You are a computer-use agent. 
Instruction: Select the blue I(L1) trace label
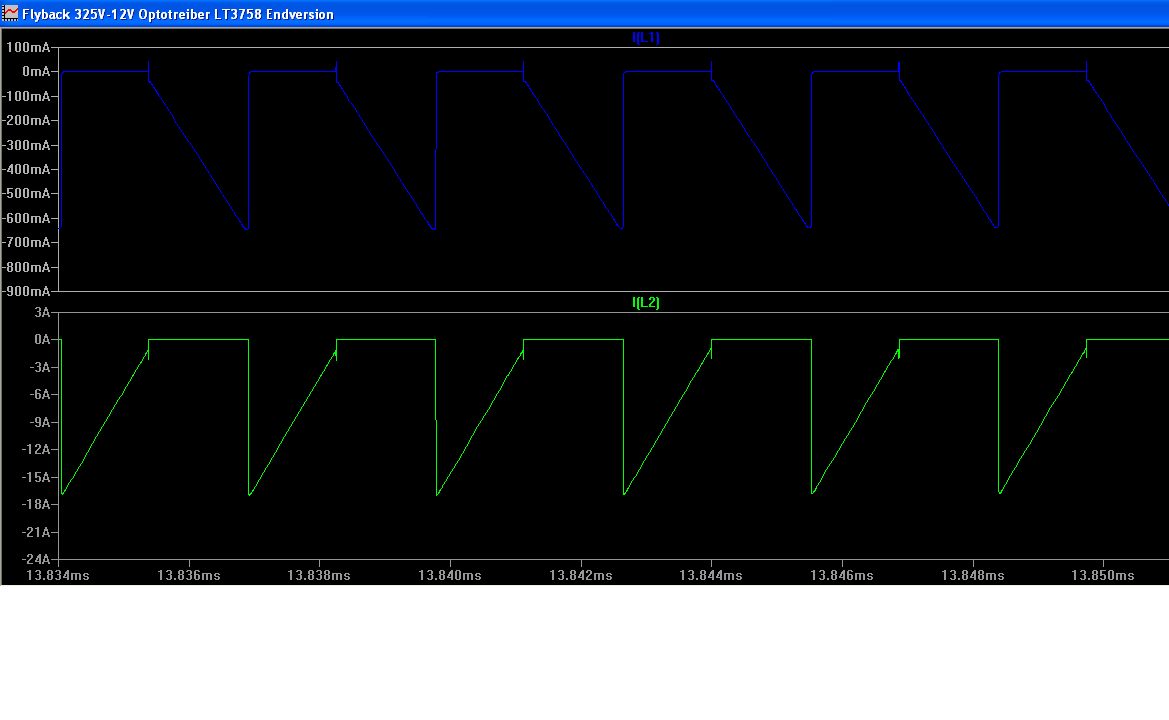point(645,38)
